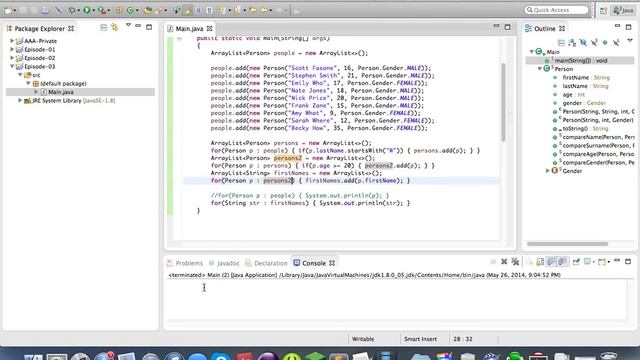Click the Open Perspective icon
Screen dimensions: 640x360
pyautogui.click(x=603, y=11)
